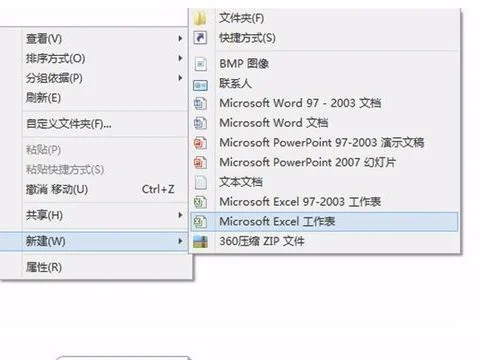Click the PowerPoint 2007 幻灯片 icon
This screenshot has width=480, height=360.
click(x=200, y=163)
